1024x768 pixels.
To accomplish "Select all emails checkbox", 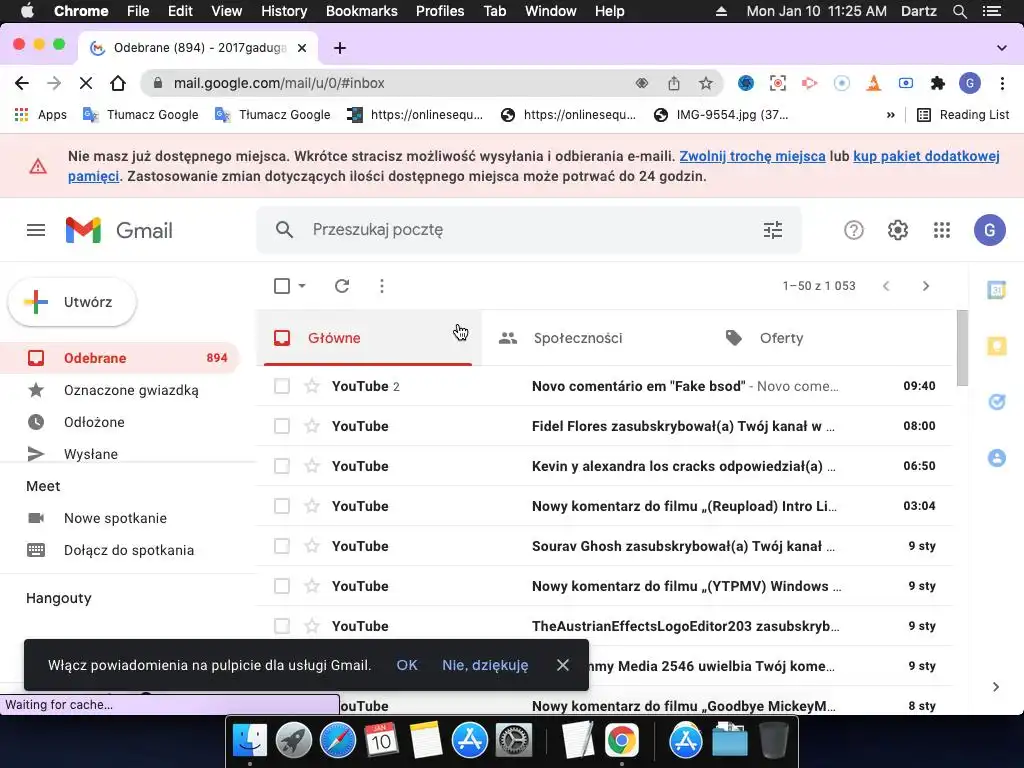I will coord(282,286).
